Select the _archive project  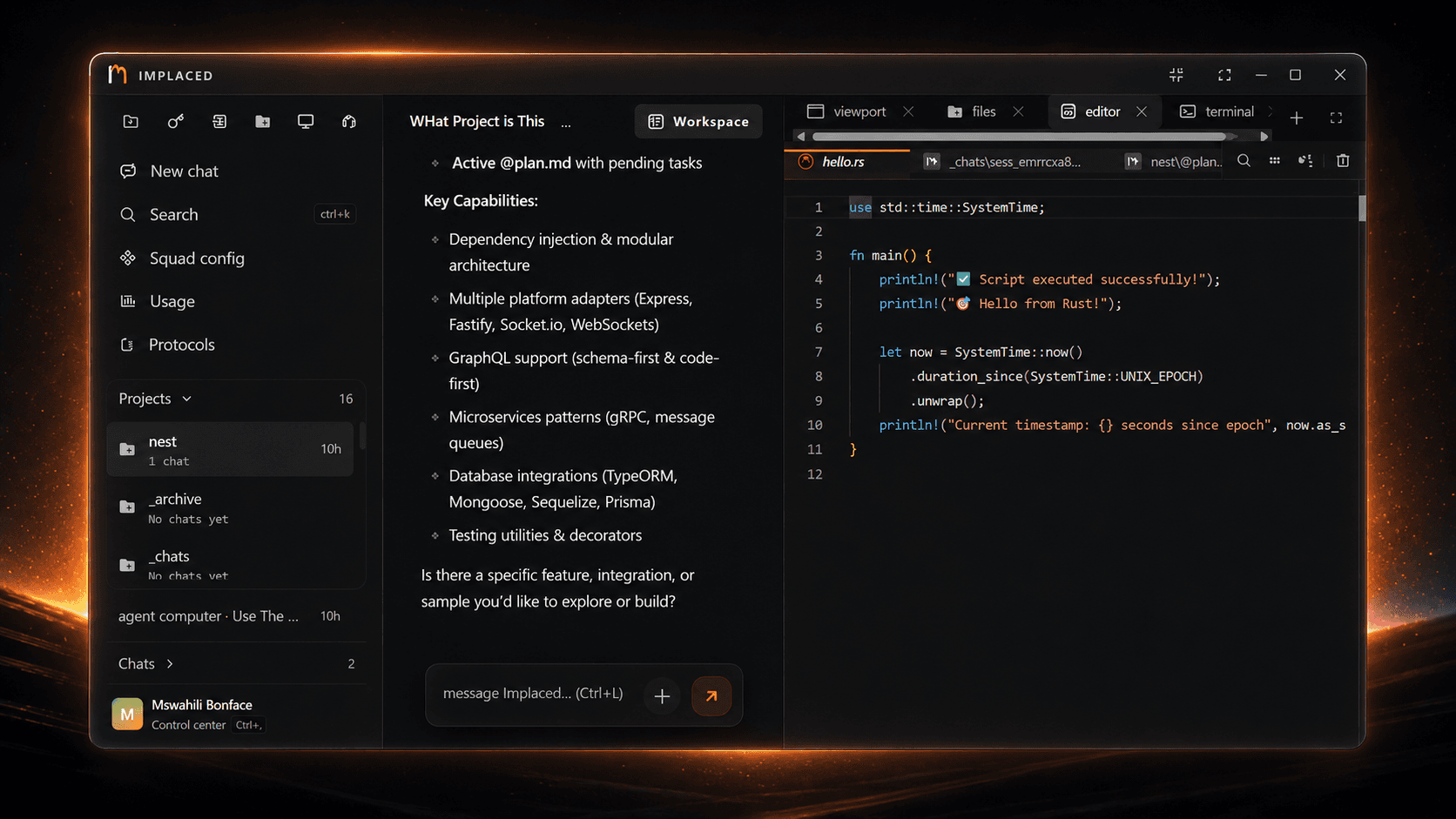pos(231,507)
